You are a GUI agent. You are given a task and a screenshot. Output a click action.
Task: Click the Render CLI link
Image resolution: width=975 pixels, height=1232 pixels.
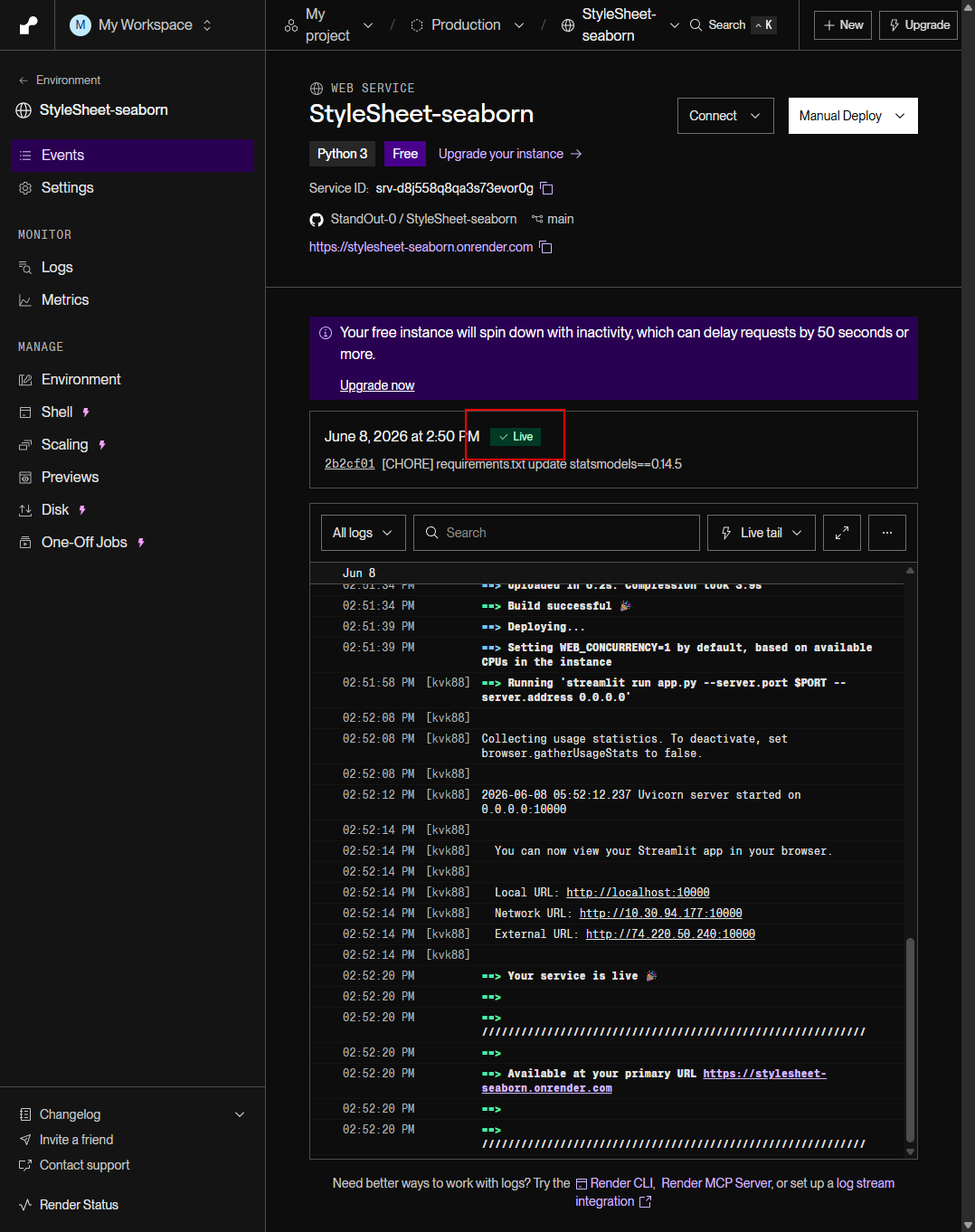tap(615, 1183)
